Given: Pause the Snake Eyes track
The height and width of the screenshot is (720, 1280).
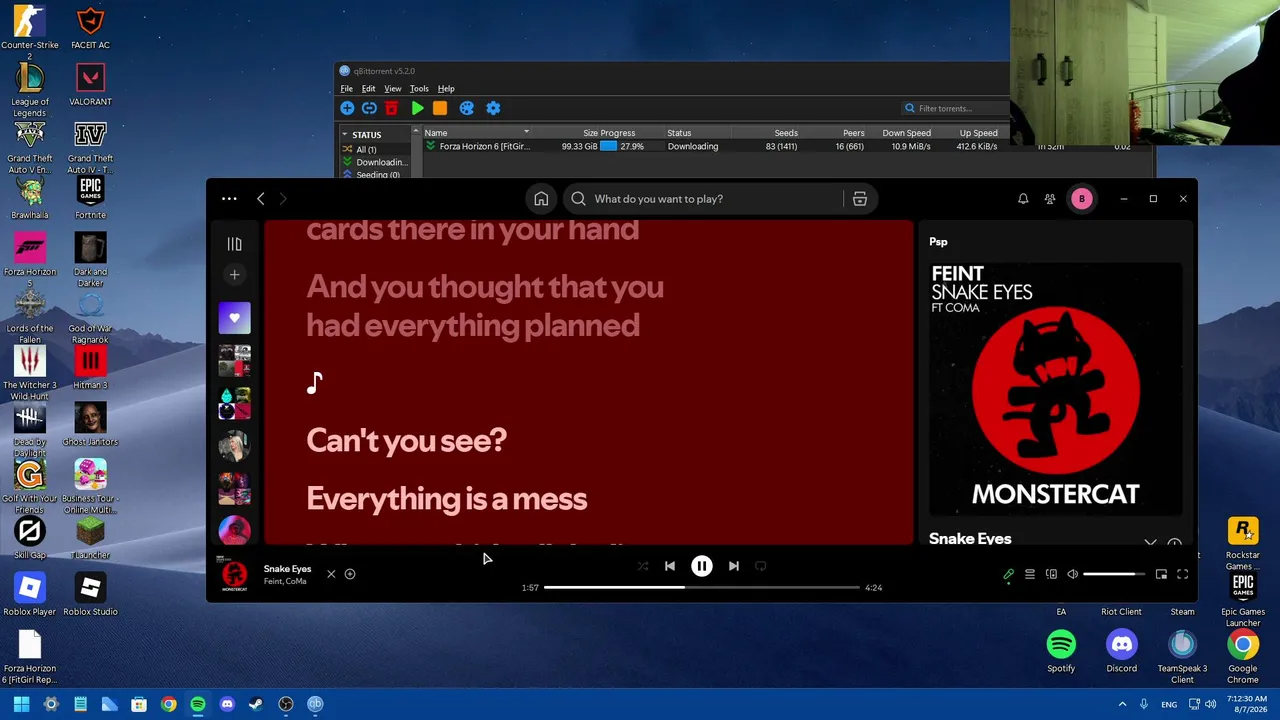Looking at the screenshot, I should click(x=702, y=566).
